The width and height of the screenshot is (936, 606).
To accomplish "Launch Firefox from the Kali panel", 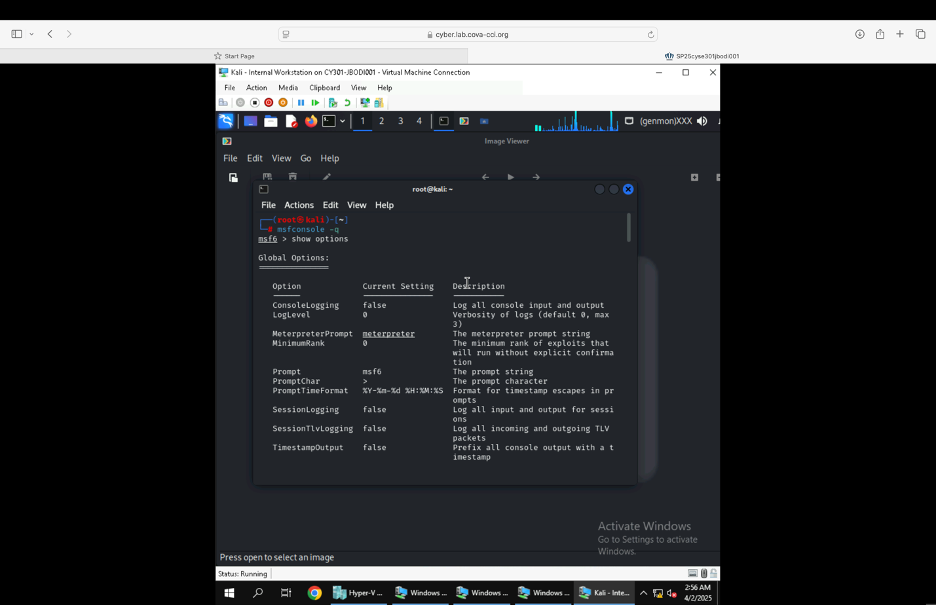I will click(x=311, y=121).
